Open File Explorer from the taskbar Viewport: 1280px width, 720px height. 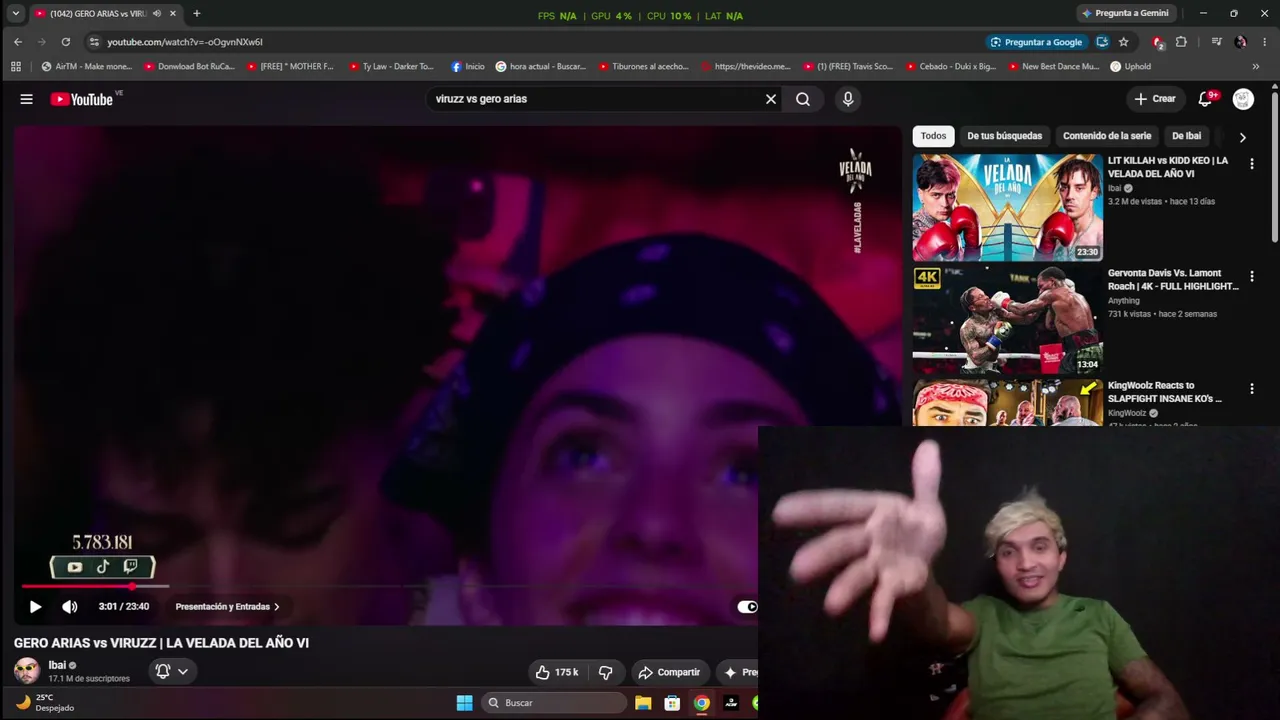point(643,703)
